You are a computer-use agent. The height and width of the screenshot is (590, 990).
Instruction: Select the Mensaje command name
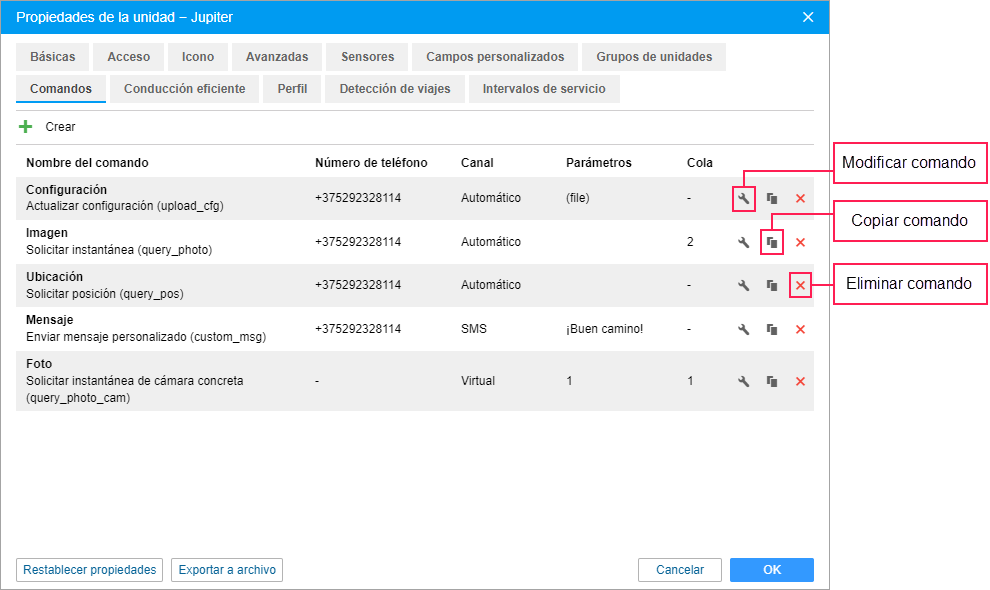49,320
